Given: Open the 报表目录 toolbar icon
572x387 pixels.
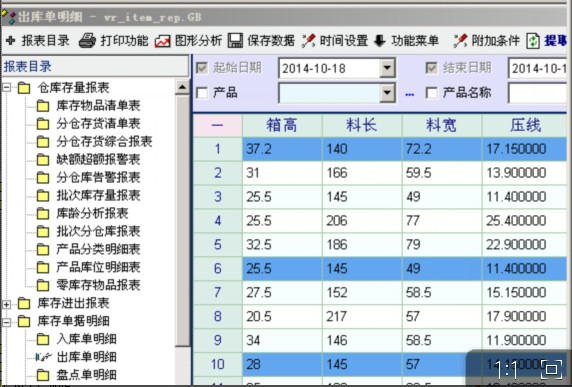Looking at the screenshot, I should [x=11, y=40].
